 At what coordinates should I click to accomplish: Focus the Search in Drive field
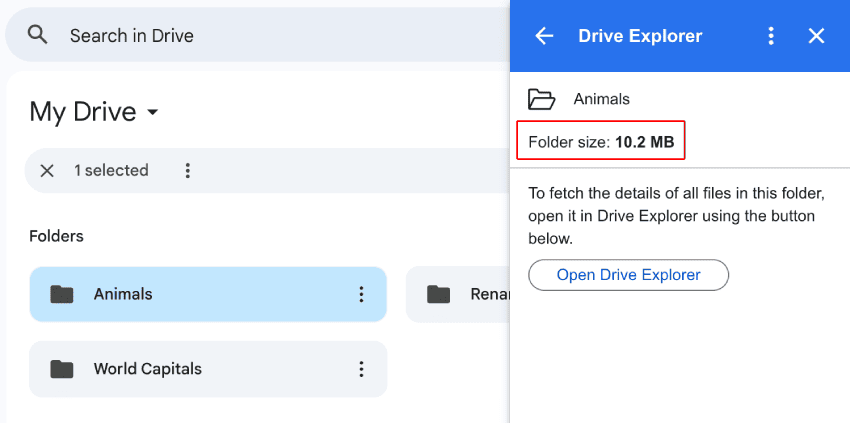coord(257,35)
